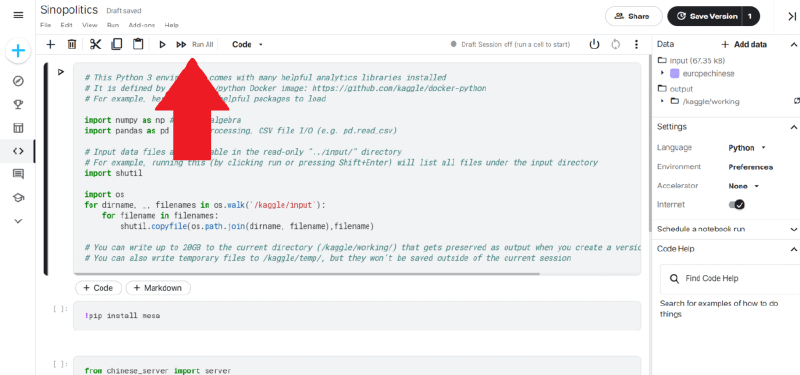
Task: Open the compass Home icon in sidebar
Action: [18, 81]
